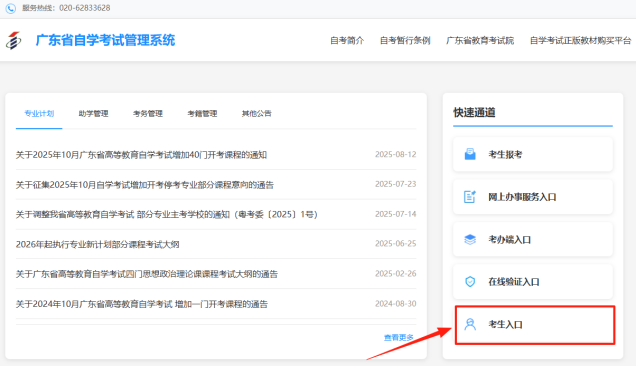636x367 pixels.
Task: Go to the 广东省教育考试院 link
Action: tap(480, 41)
